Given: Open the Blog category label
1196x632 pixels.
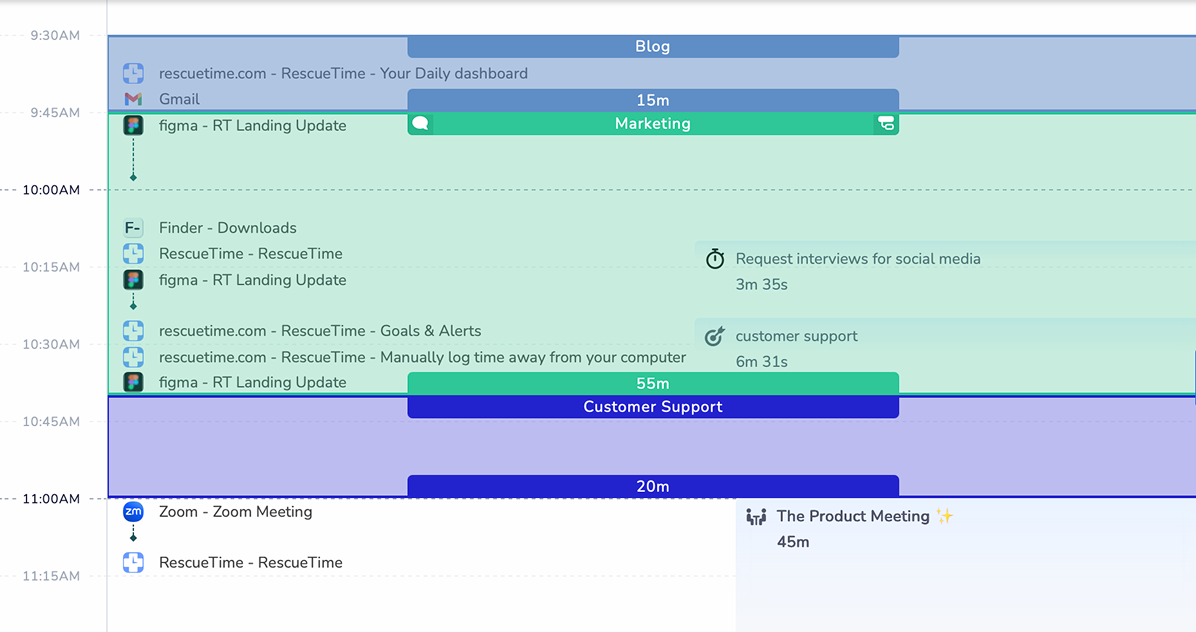Looking at the screenshot, I should (652, 46).
